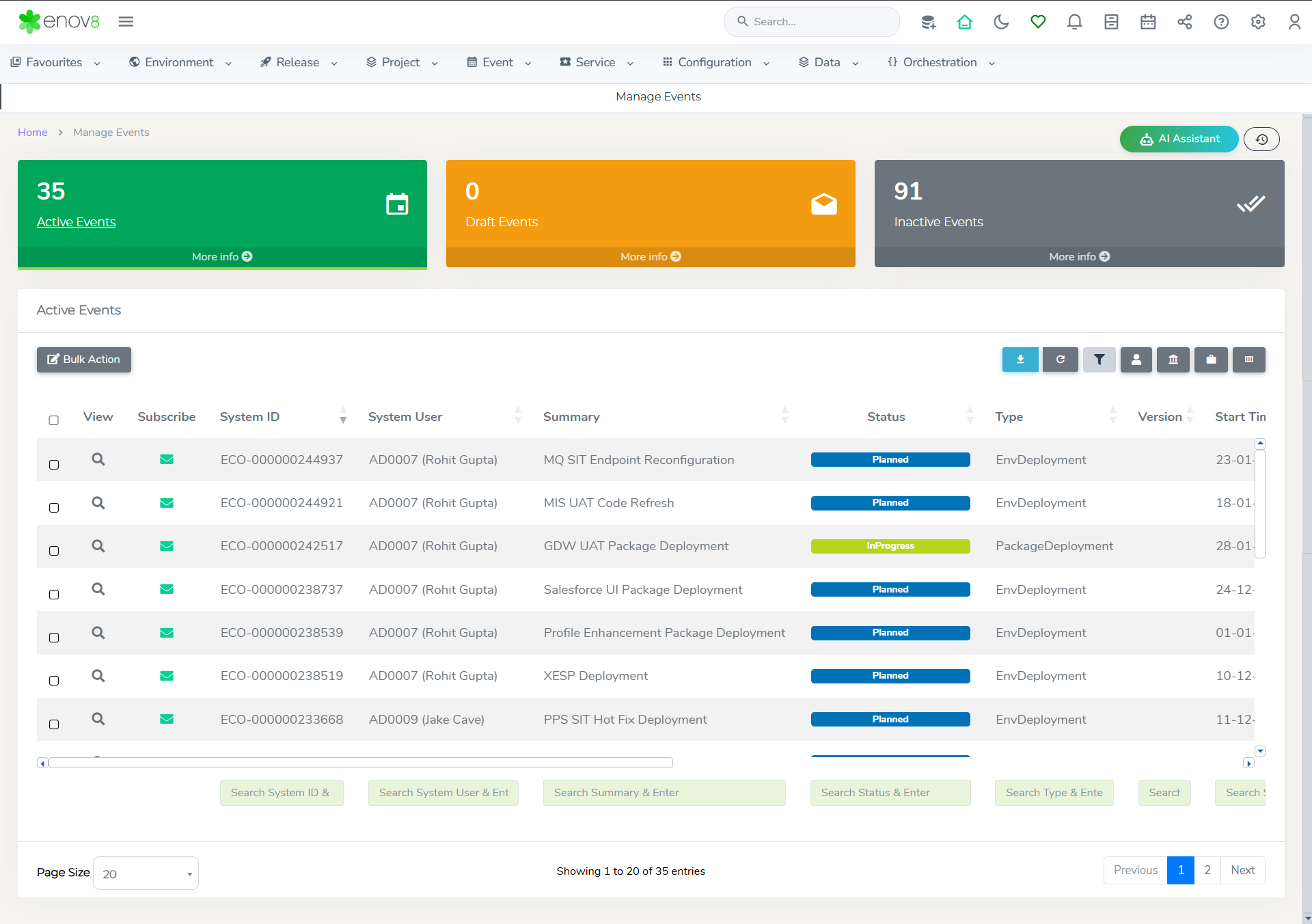Open the calendar icon in header
This screenshot has width=1312, height=924.
[x=1148, y=22]
